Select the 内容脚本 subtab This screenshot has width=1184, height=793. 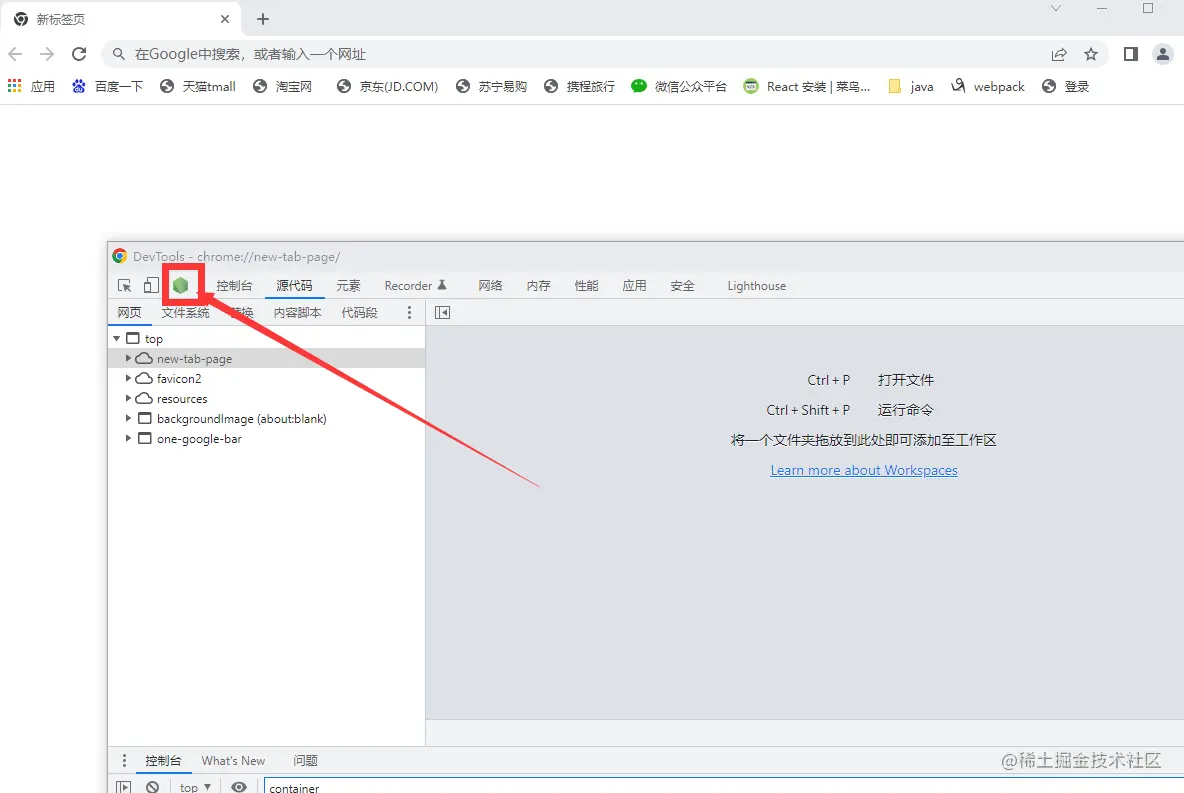(x=298, y=313)
